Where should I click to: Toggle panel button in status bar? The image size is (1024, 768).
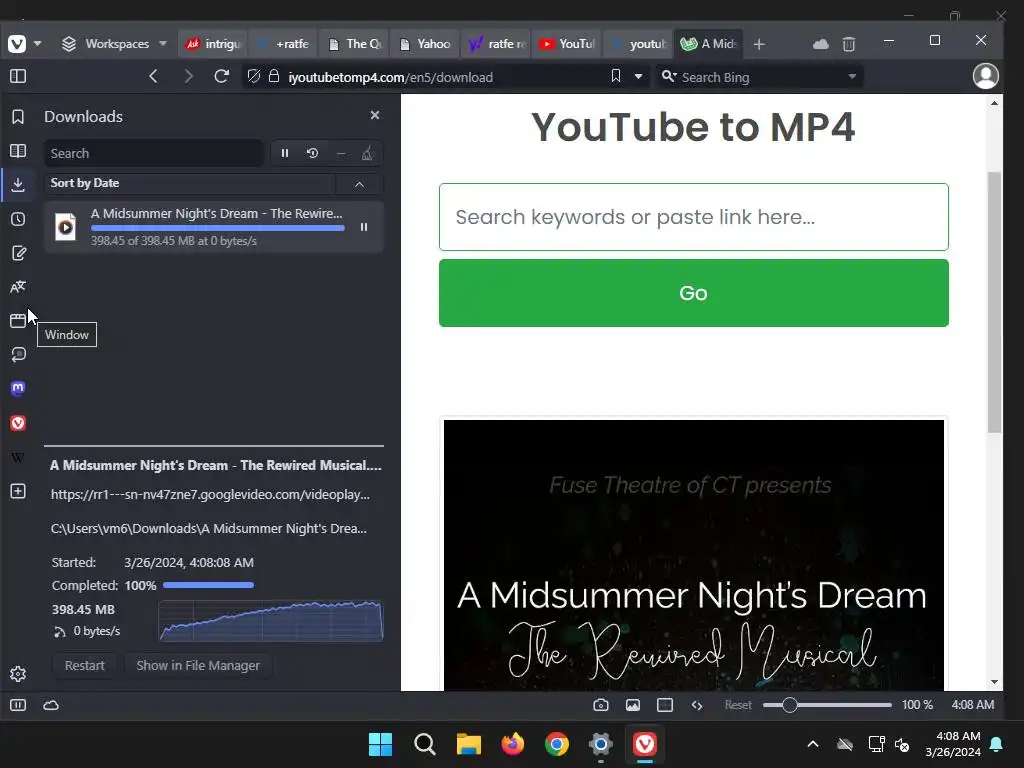click(x=18, y=705)
